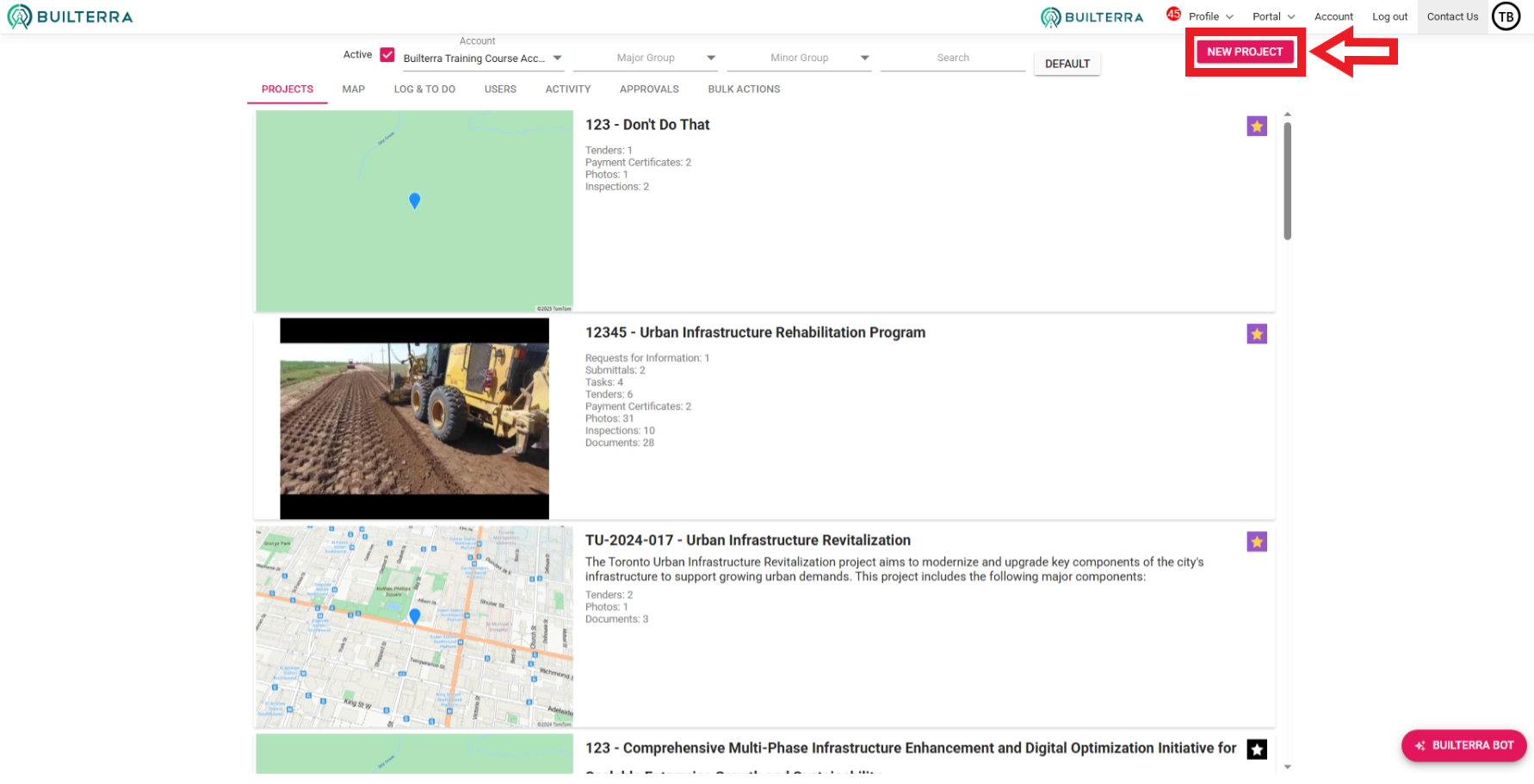Screen dimensions: 1534x784
Task: Open the Account dropdown for Builterra Training Course
Action: point(482,59)
